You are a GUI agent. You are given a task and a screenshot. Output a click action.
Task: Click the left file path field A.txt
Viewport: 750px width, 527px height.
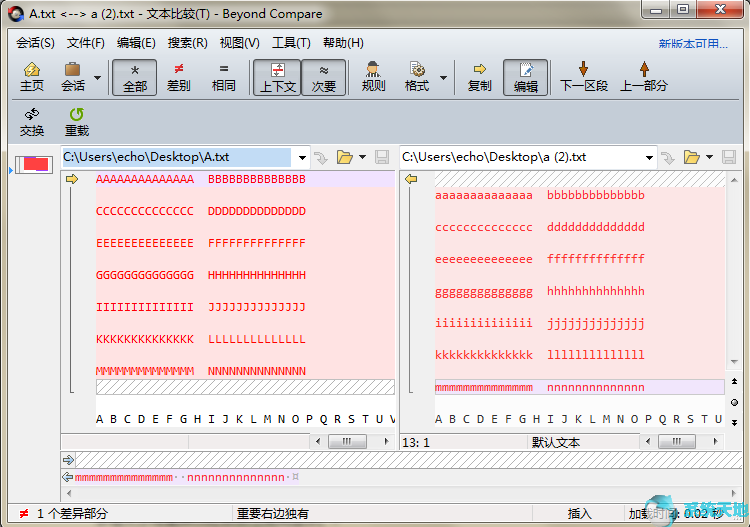pyautogui.click(x=176, y=157)
